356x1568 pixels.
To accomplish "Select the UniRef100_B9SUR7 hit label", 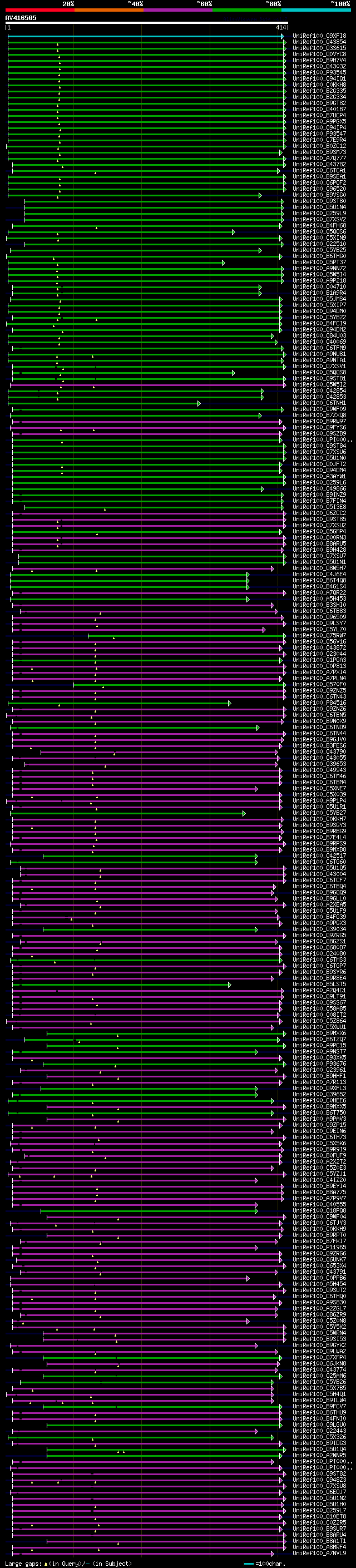I will pos(319,1529).
